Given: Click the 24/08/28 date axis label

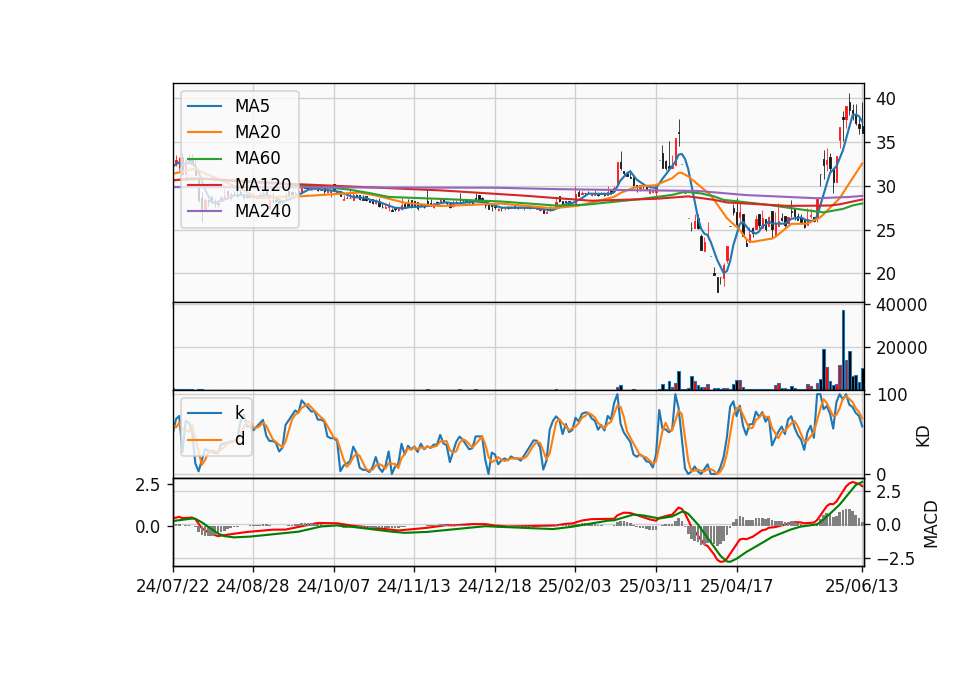Looking at the screenshot, I should pos(253,586).
